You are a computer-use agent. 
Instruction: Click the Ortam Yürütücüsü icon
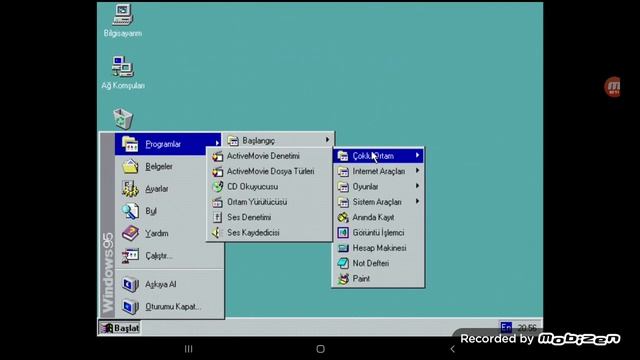pos(218,202)
